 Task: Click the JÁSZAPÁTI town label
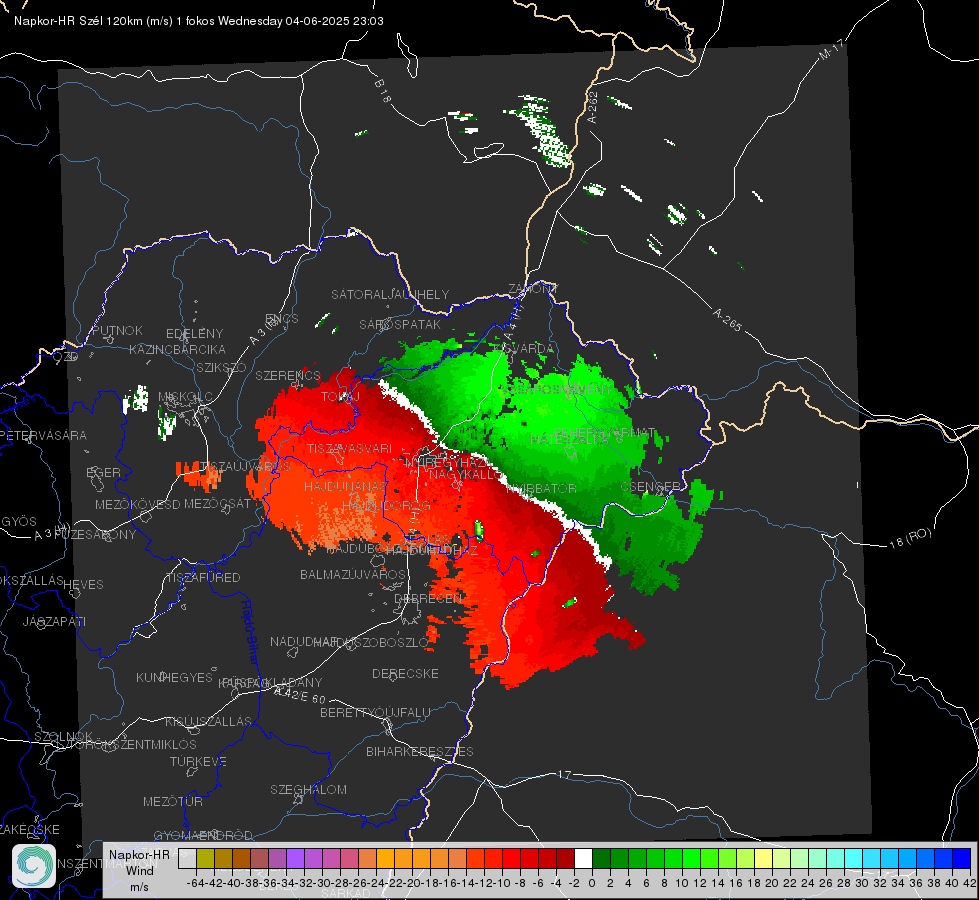click(x=54, y=621)
